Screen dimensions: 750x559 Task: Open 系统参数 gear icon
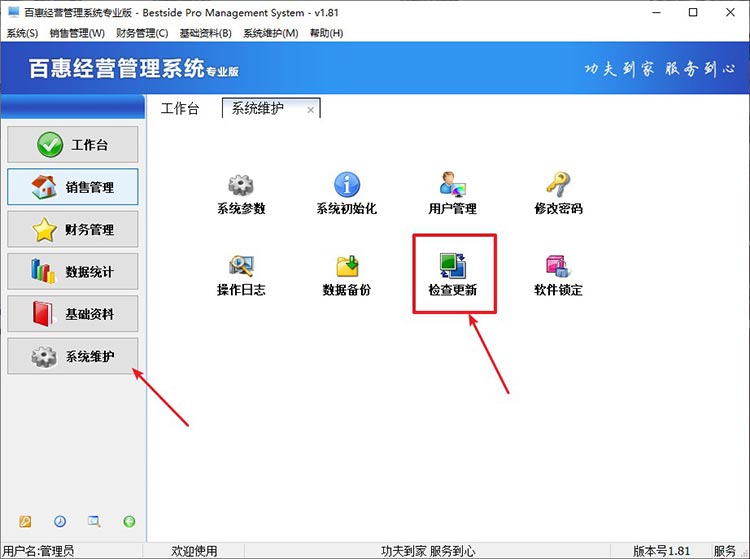[241, 186]
